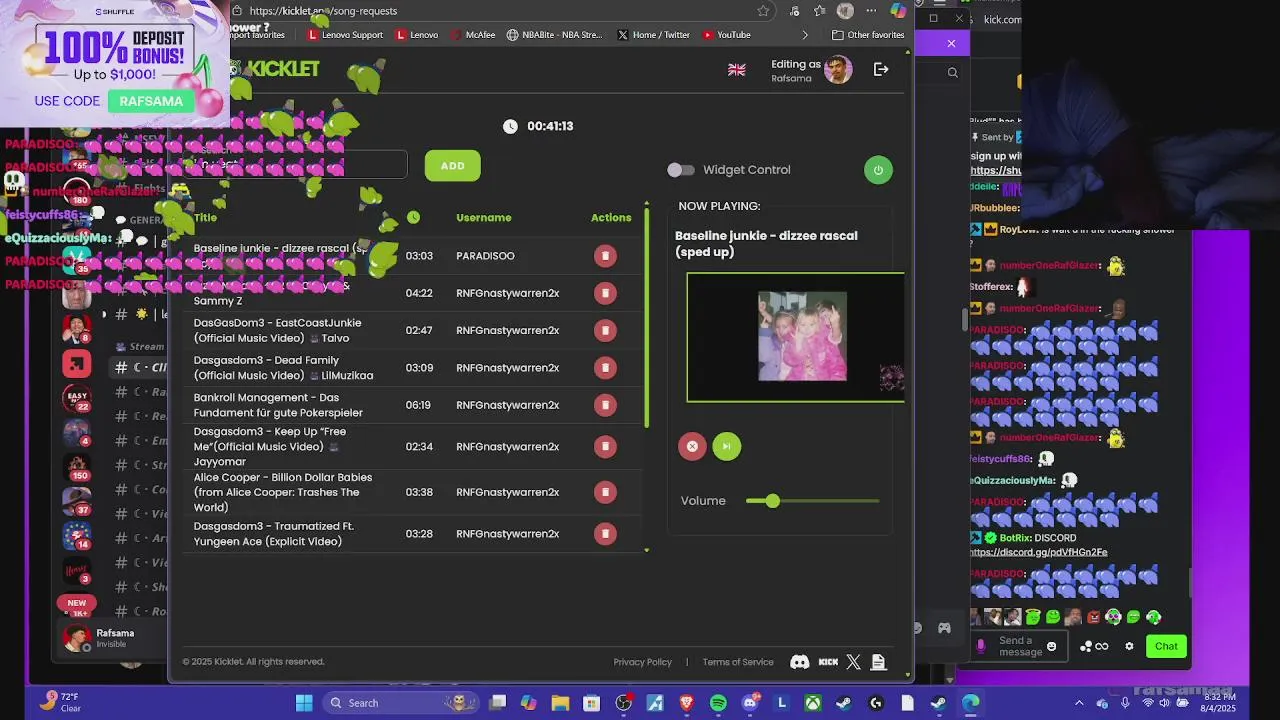
Task: Open YouTube bookmark in favorites bar
Action: point(726,35)
